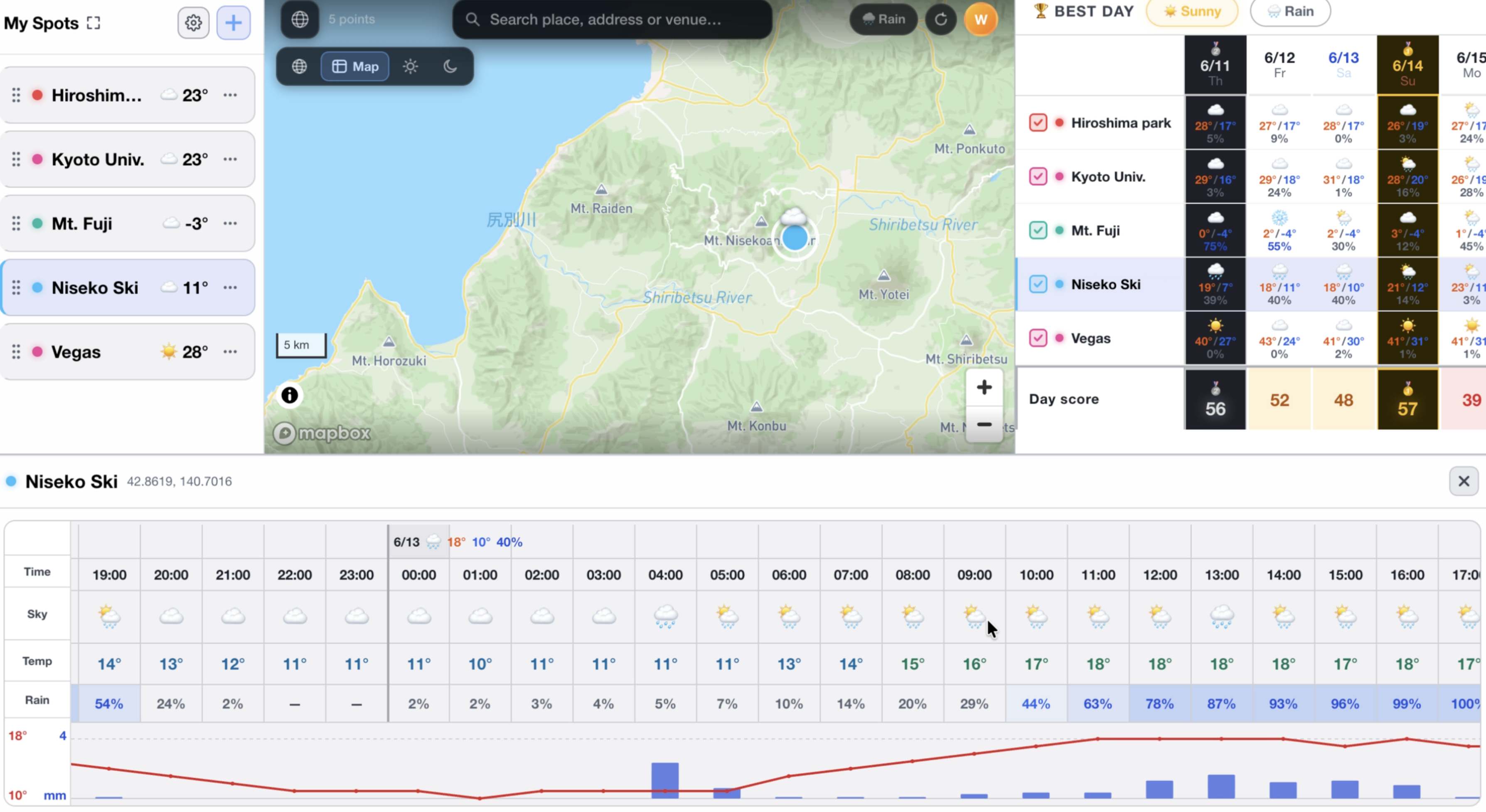Click the 19:00 partly sunny sky icon
Screen dimensions: 1486x812
(109, 616)
